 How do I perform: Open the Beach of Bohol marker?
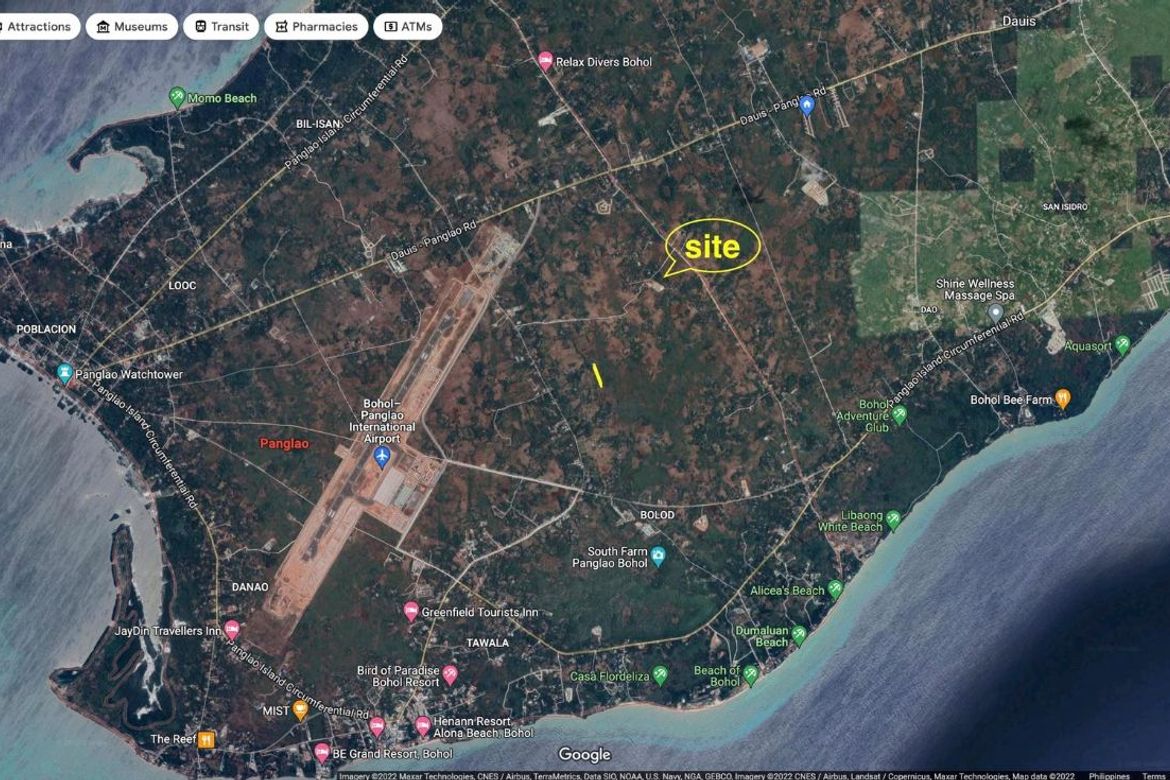click(x=751, y=676)
